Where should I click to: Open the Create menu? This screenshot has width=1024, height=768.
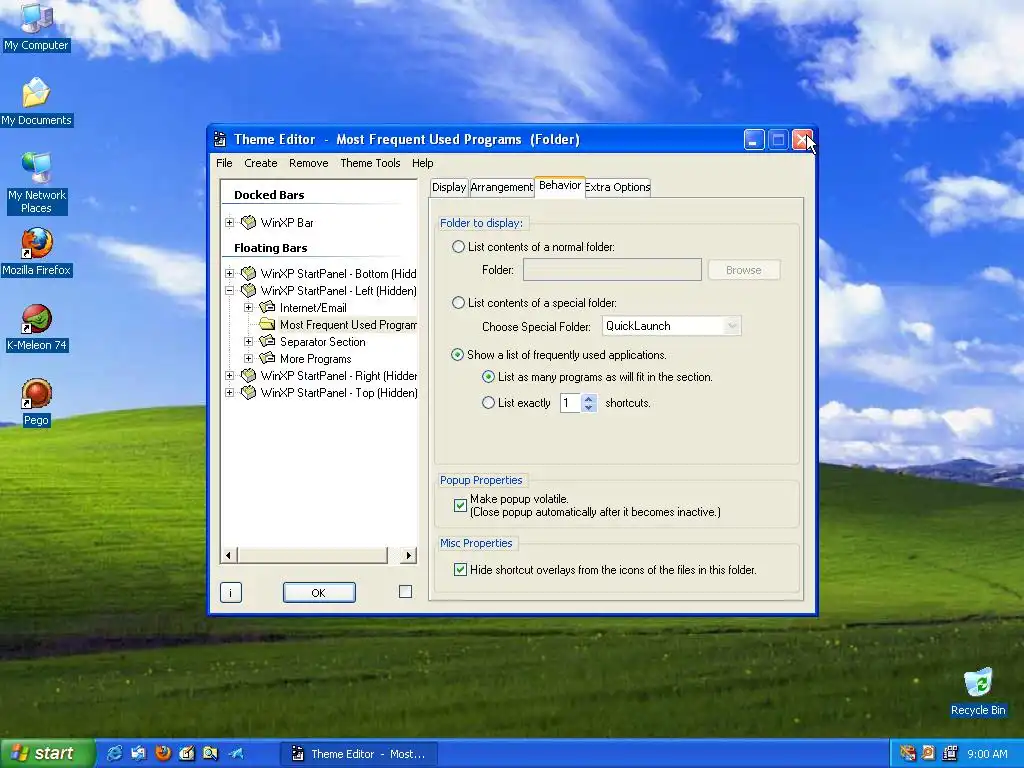coord(261,163)
